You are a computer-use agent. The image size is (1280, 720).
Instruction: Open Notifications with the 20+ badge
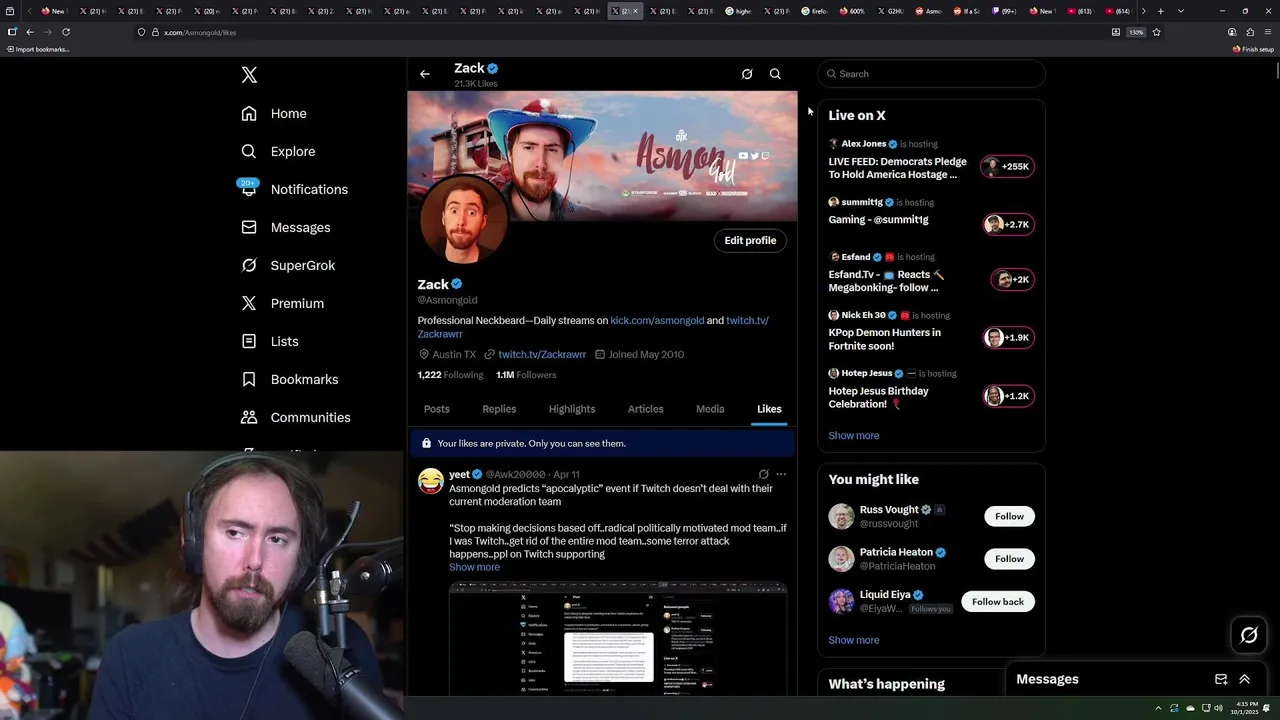click(x=294, y=189)
